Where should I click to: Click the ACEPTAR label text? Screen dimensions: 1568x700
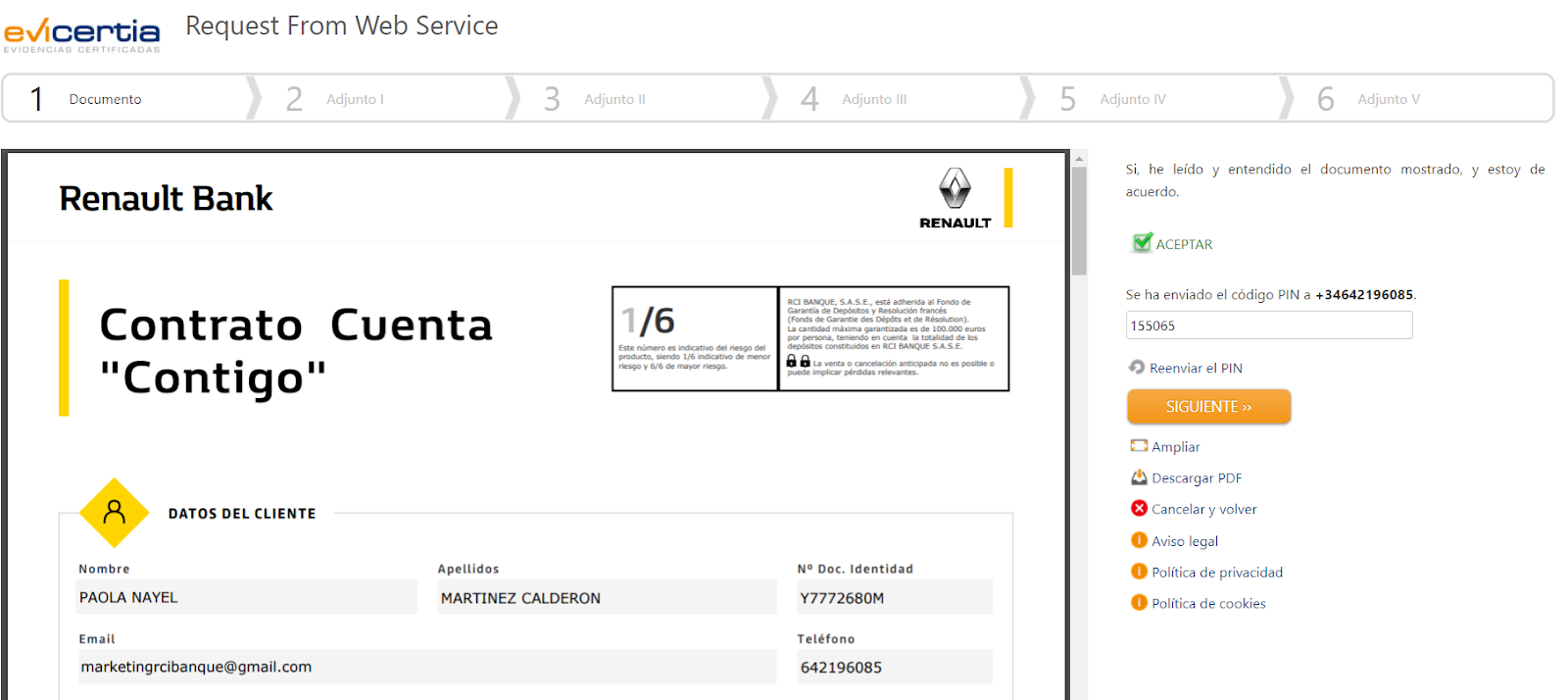click(1184, 244)
